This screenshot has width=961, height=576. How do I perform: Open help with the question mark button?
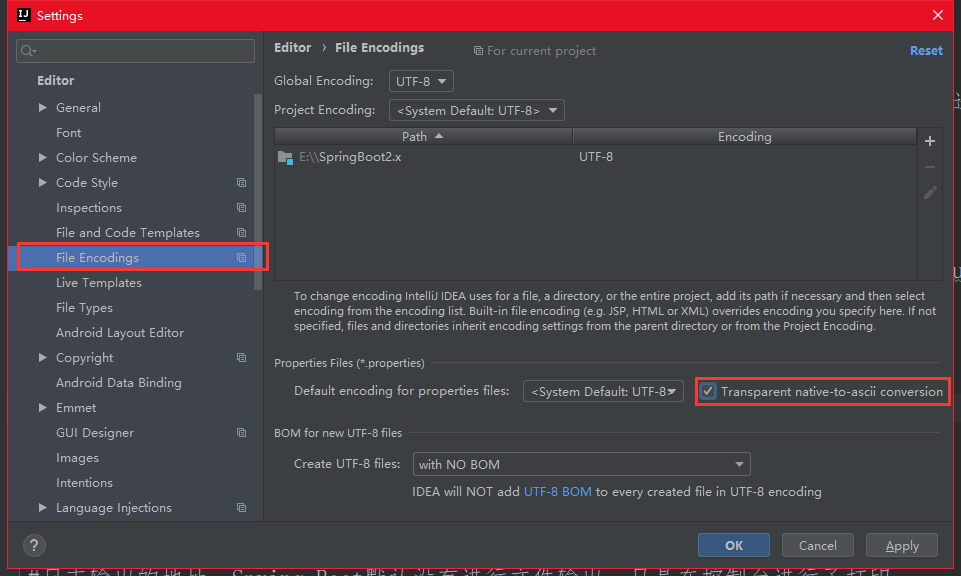[x=34, y=545]
